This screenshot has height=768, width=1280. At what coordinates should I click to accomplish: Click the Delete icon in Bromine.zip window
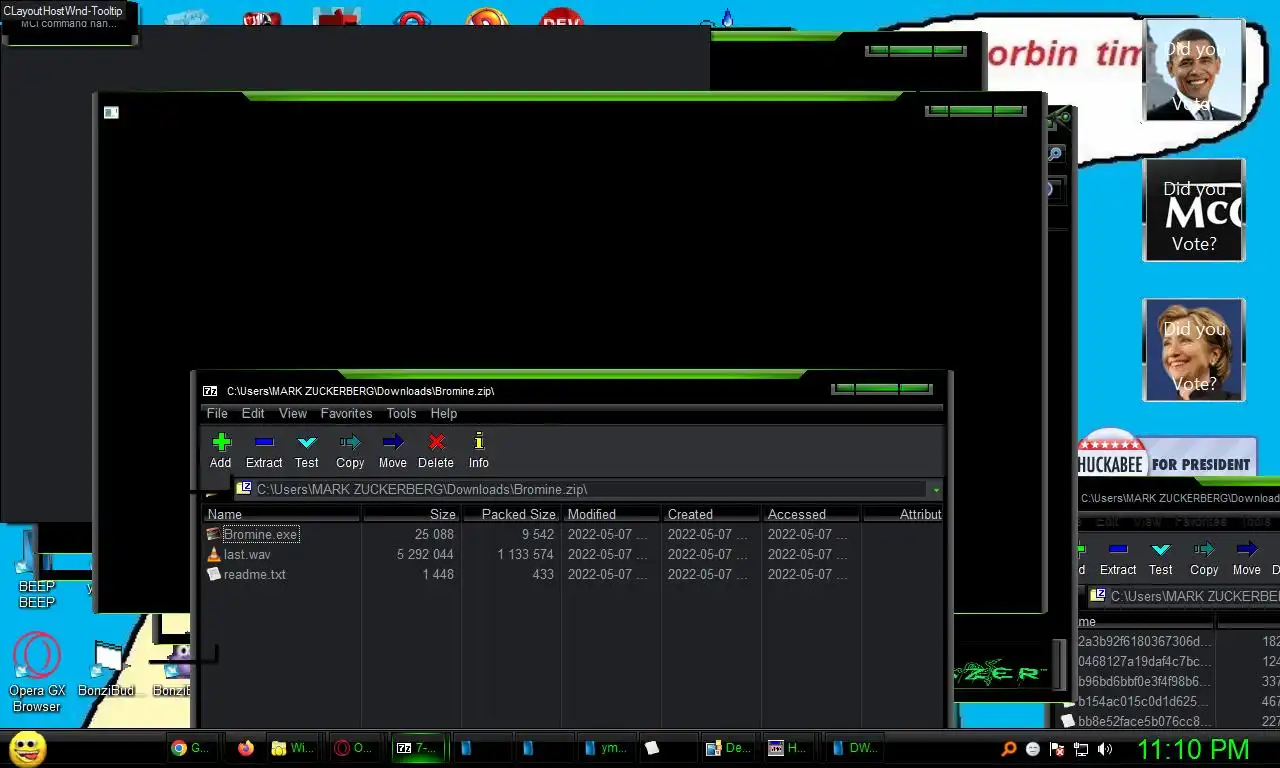pos(436,450)
